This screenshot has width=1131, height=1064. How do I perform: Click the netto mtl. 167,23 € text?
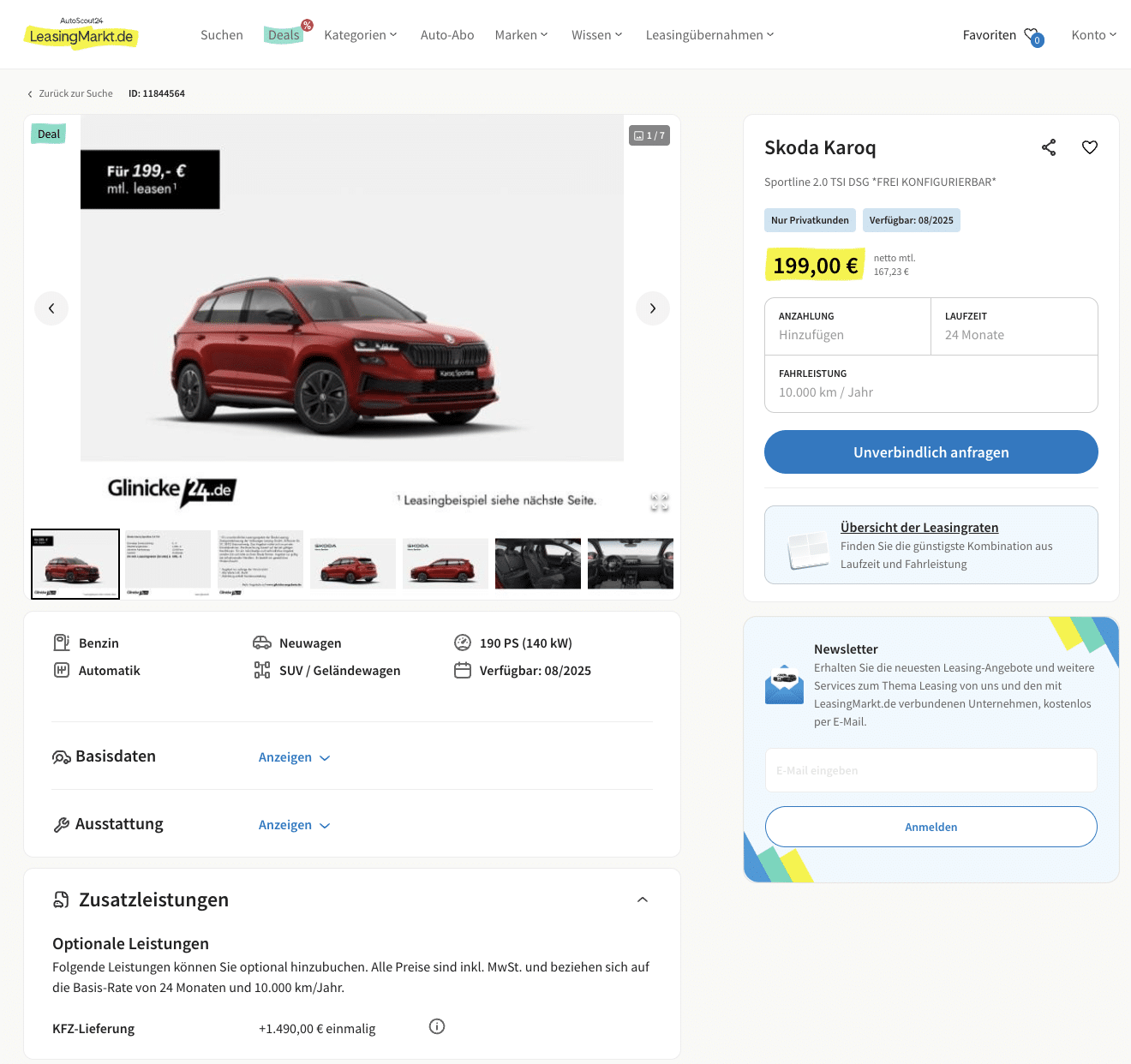[895, 265]
